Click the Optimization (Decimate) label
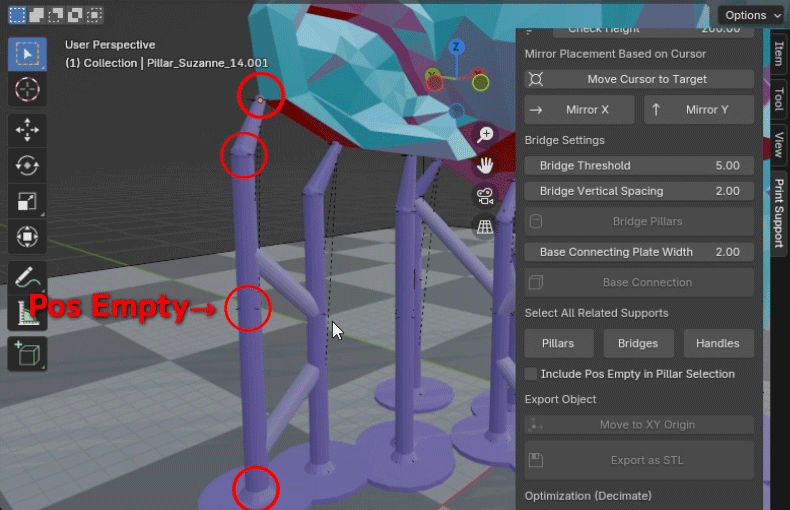Screen dimensions: 790x510 (588, 496)
